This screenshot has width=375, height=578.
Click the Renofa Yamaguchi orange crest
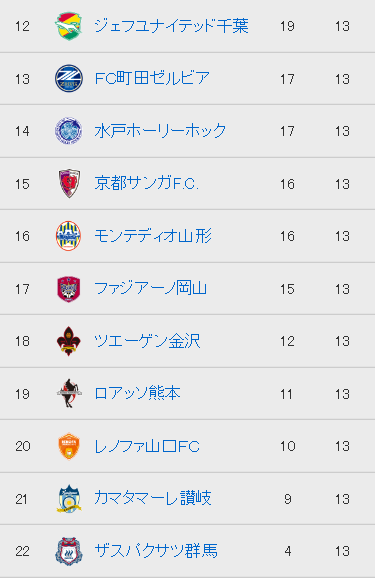69,446
